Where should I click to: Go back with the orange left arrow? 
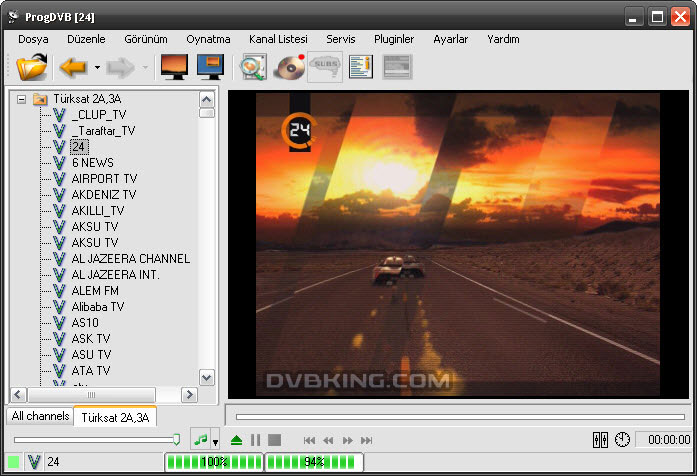tap(72, 67)
